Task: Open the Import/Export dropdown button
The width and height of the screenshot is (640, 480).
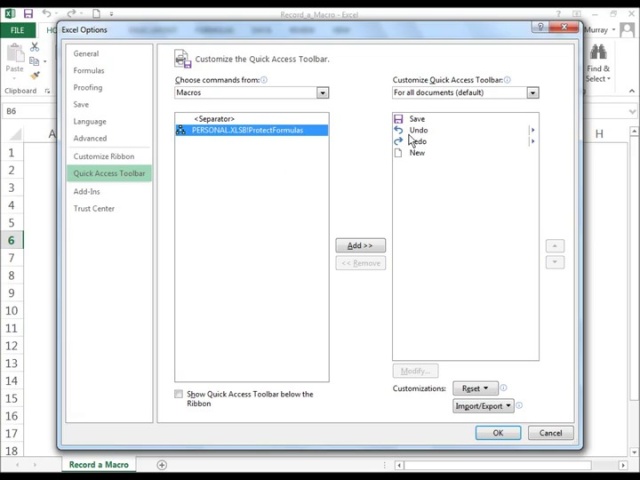Action: (483, 406)
